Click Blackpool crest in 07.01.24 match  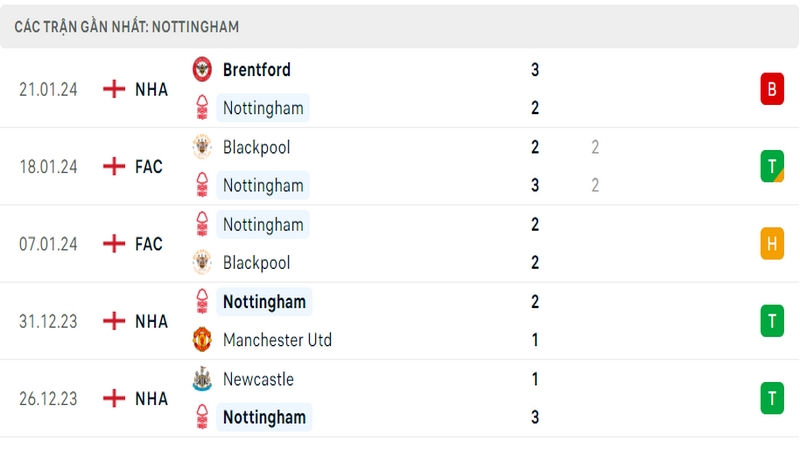point(202,262)
